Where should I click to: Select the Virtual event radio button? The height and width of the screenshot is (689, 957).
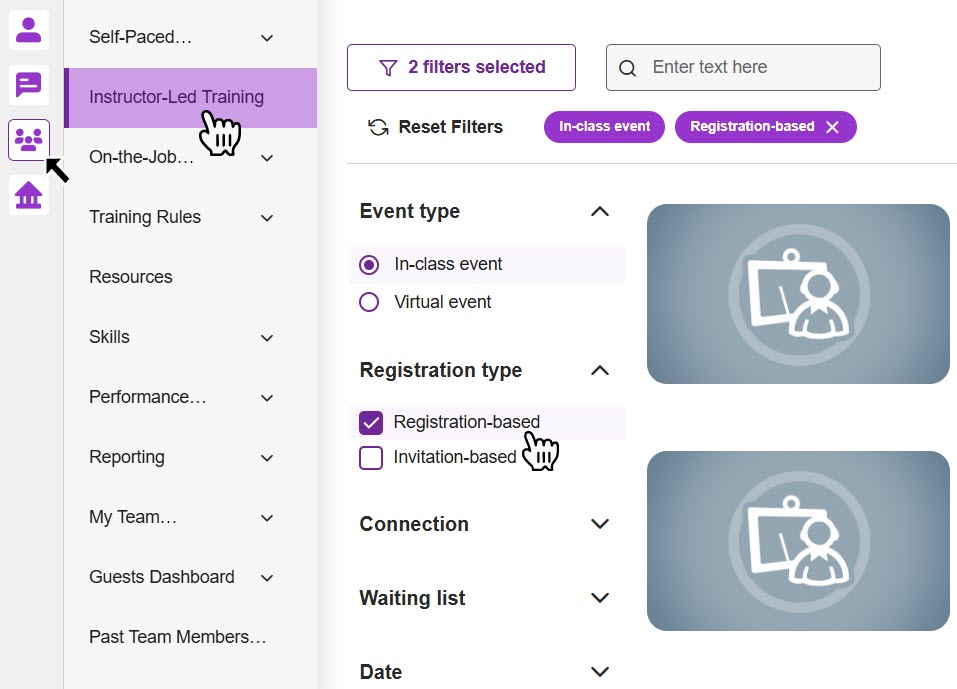point(369,302)
